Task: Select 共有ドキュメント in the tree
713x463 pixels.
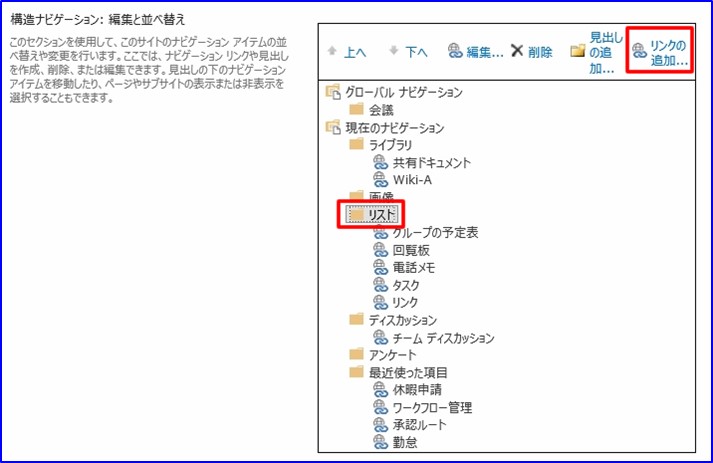Action: [432, 163]
